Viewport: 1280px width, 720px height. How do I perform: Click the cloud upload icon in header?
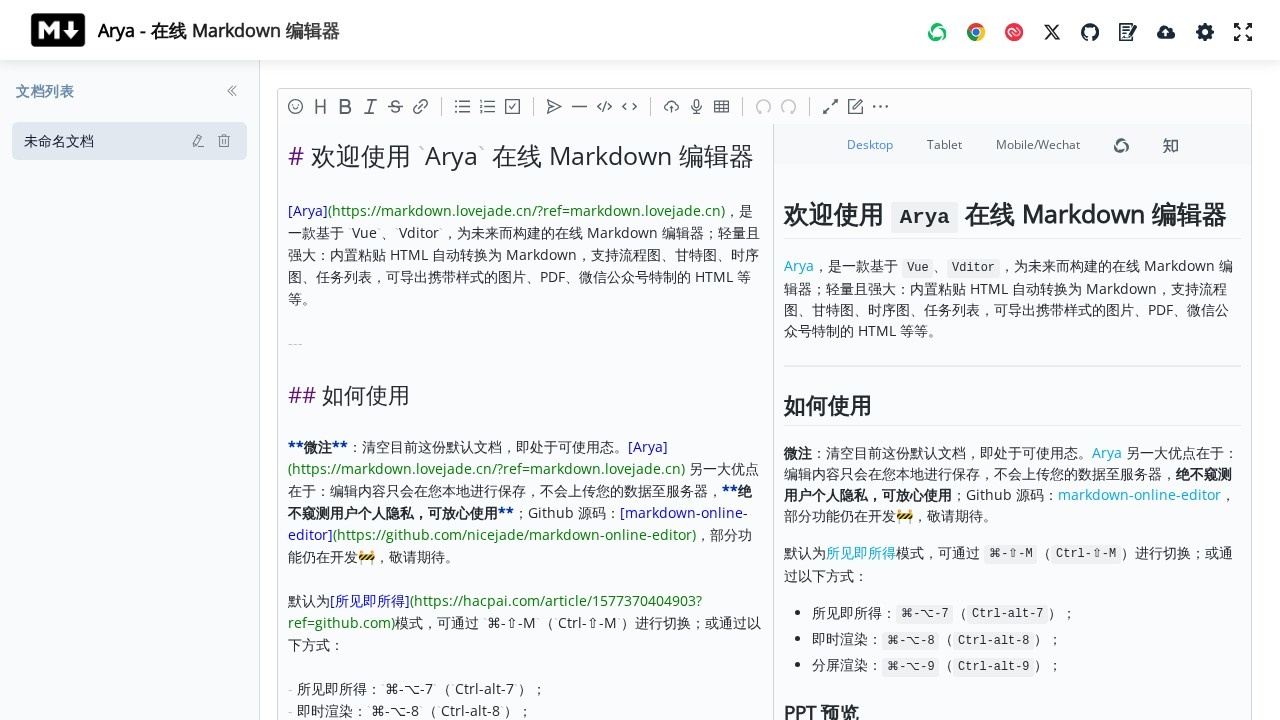tap(1166, 32)
